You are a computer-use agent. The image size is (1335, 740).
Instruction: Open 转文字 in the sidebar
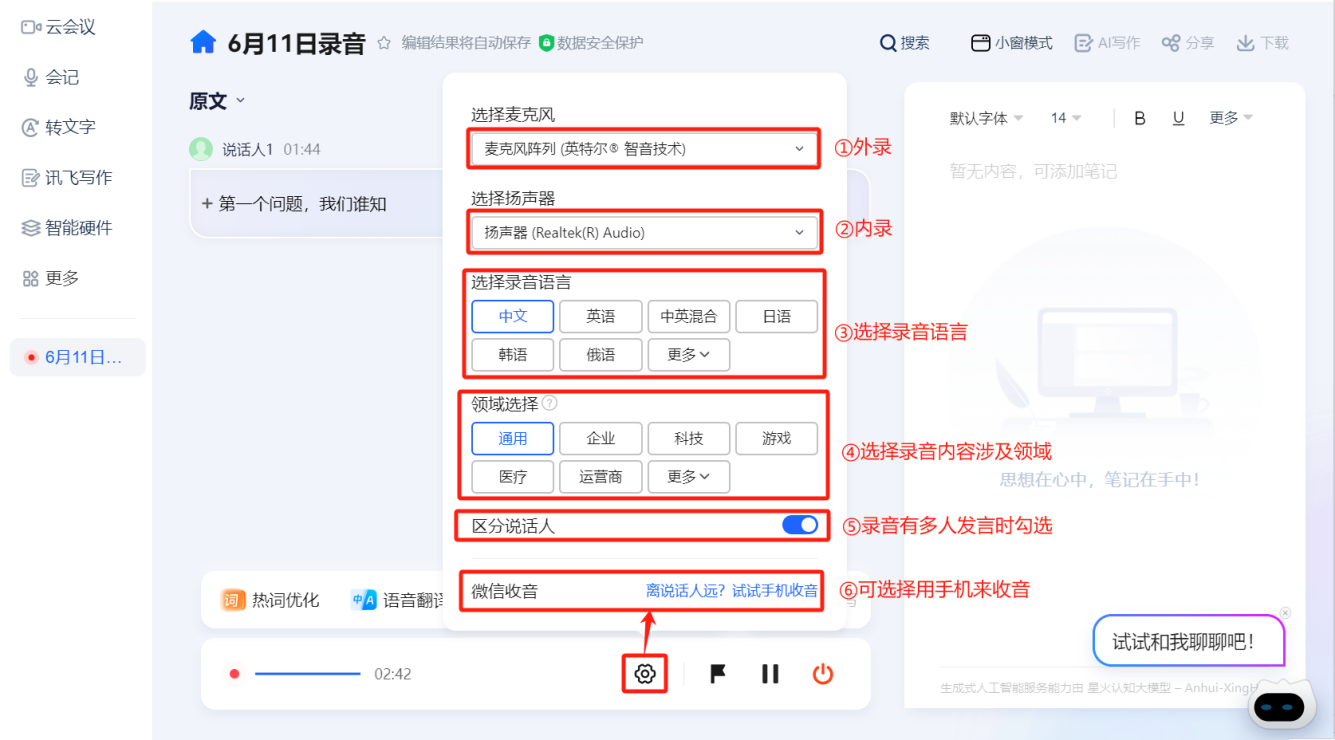coord(59,127)
